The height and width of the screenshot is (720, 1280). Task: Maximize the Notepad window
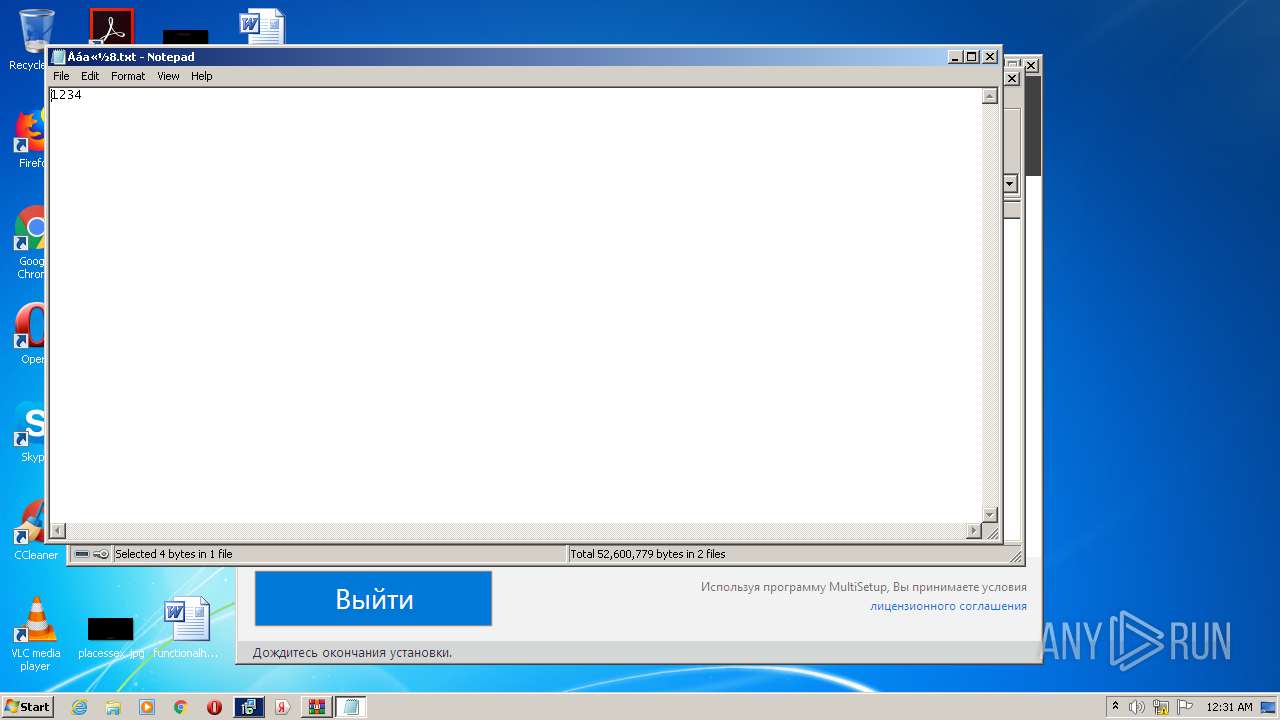pos(971,57)
